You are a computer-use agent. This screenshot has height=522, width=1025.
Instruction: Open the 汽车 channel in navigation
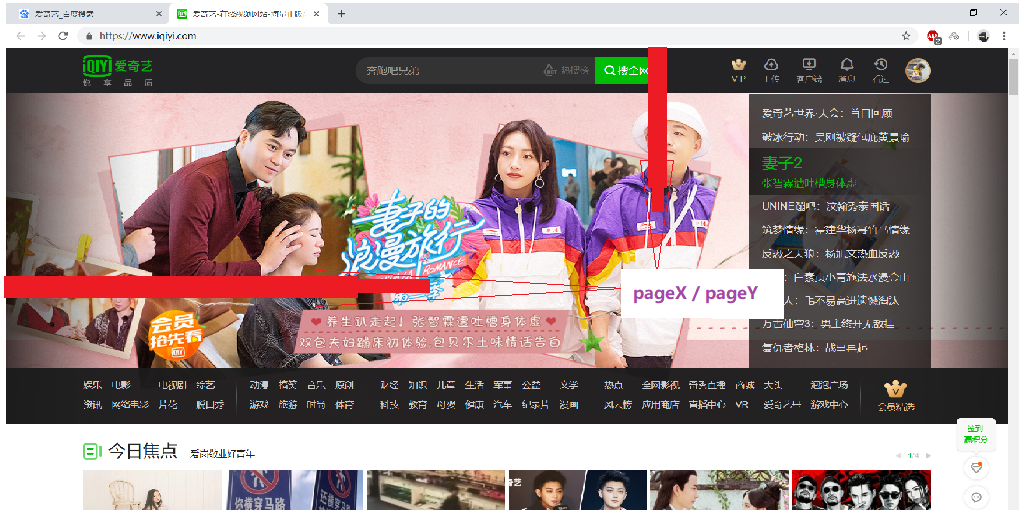point(502,405)
